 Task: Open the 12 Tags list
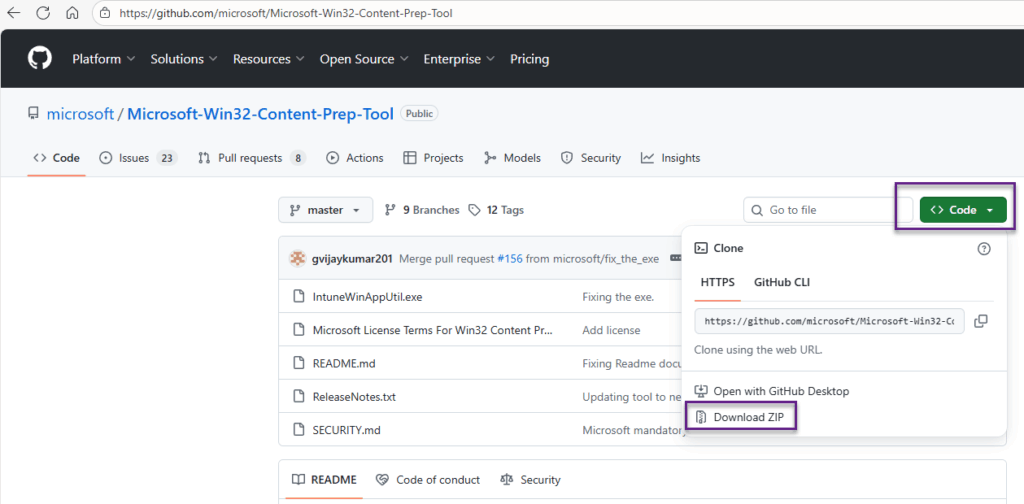point(496,210)
